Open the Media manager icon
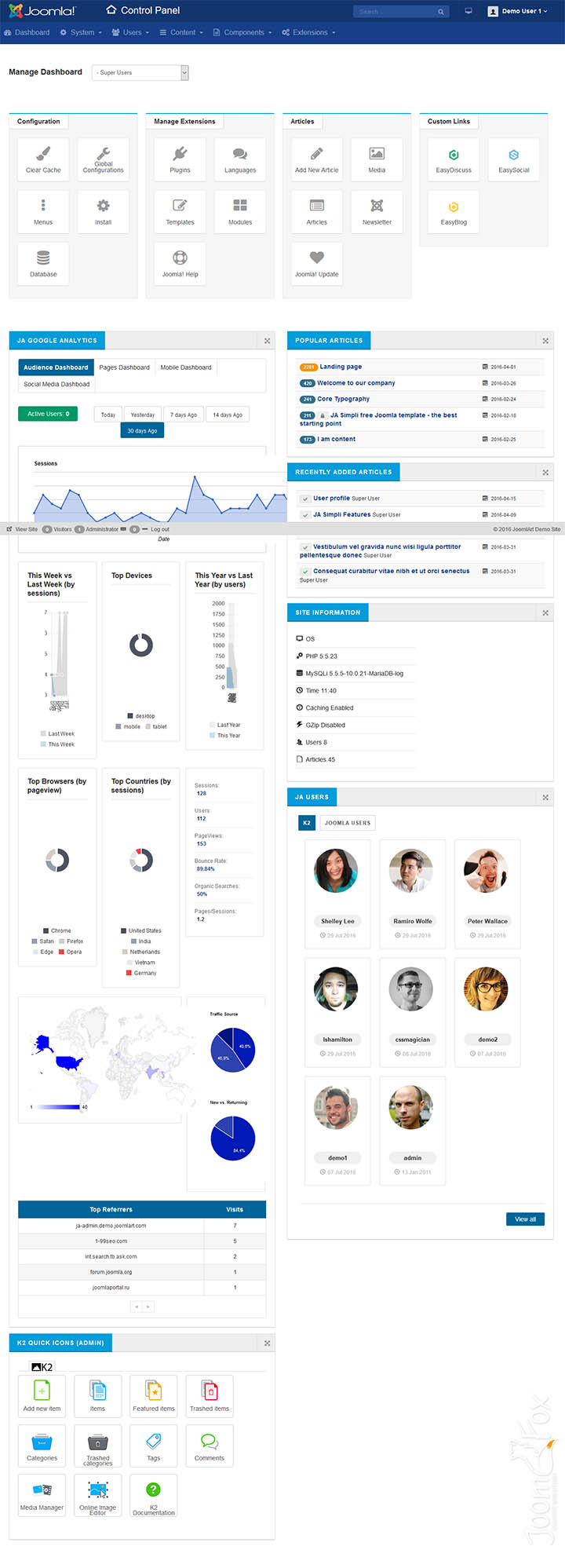Viewport: 565px width, 1568px height. pos(377,159)
